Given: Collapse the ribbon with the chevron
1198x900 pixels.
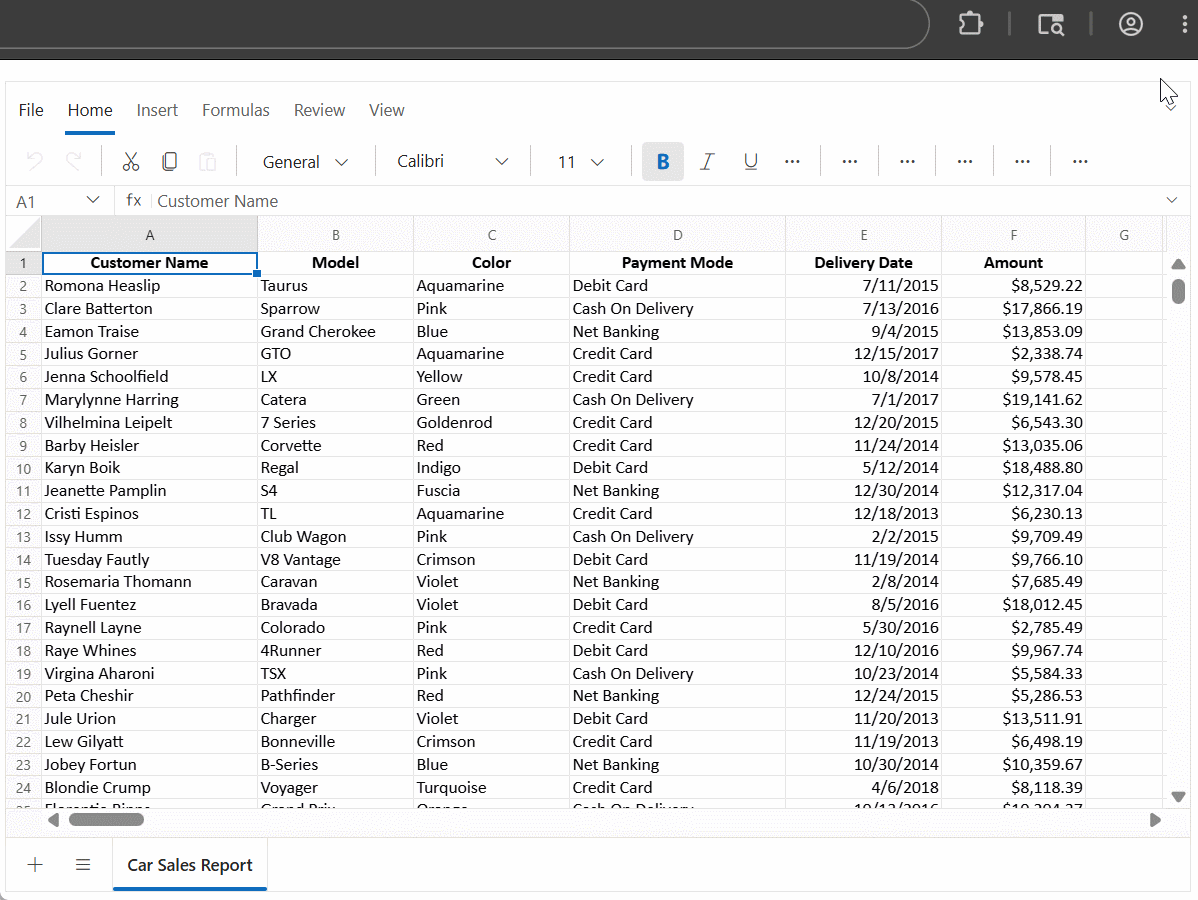Looking at the screenshot, I should [x=1170, y=107].
